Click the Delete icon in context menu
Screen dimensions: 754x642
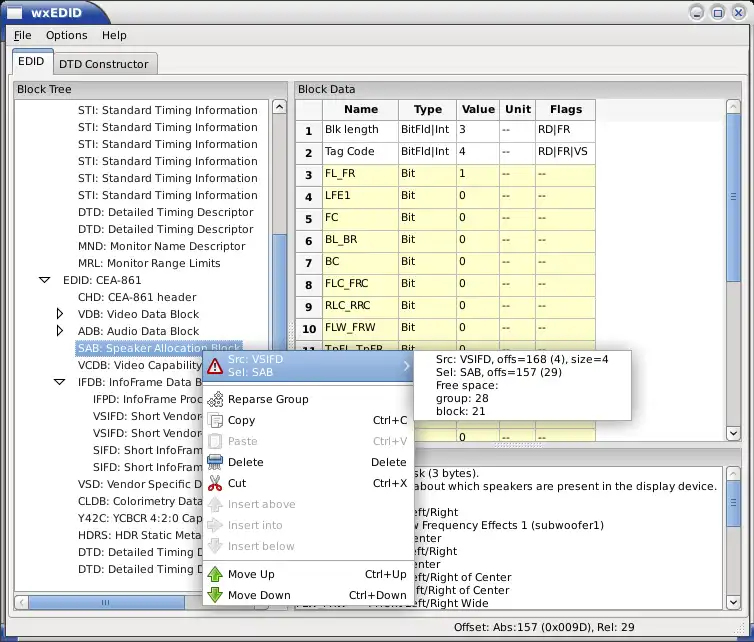[x=215, y=462]
